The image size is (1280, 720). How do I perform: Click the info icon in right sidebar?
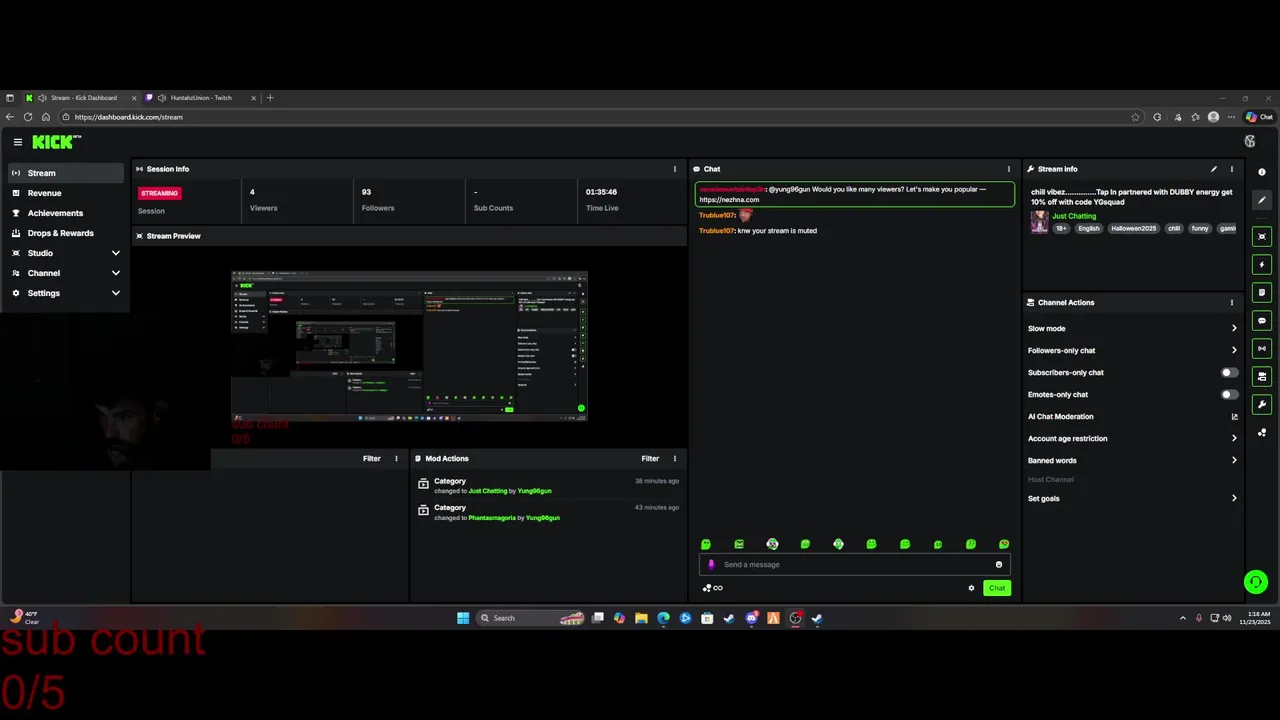pyautogui.click(x=1262, y=172)
